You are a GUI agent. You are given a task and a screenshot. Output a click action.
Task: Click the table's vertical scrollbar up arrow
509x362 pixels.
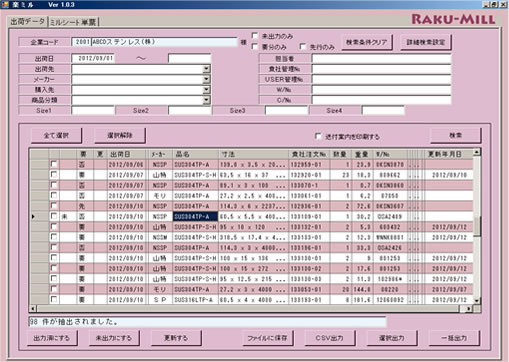click(x=477, y=152)
